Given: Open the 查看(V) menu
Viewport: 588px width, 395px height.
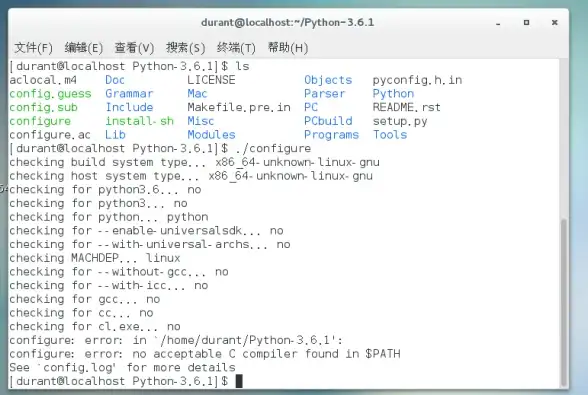Looking at the screenshot, I should (x=134, y=48).
